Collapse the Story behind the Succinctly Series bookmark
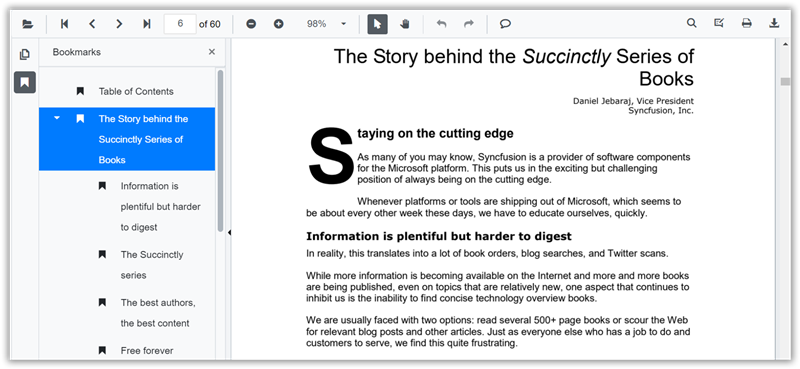 point(57,118)
